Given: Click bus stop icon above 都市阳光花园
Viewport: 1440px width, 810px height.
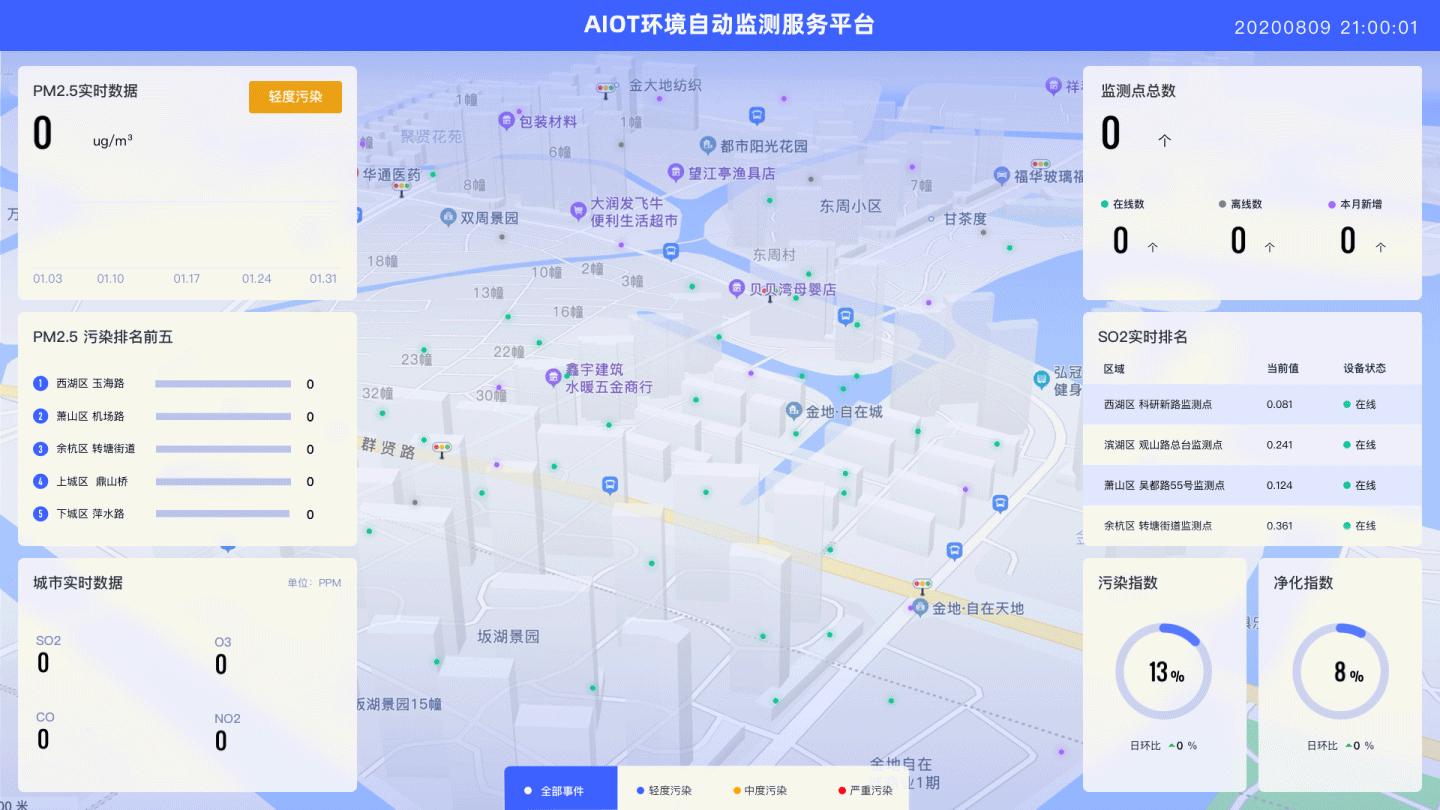Looking at the screenshot, I should point(757,115).
